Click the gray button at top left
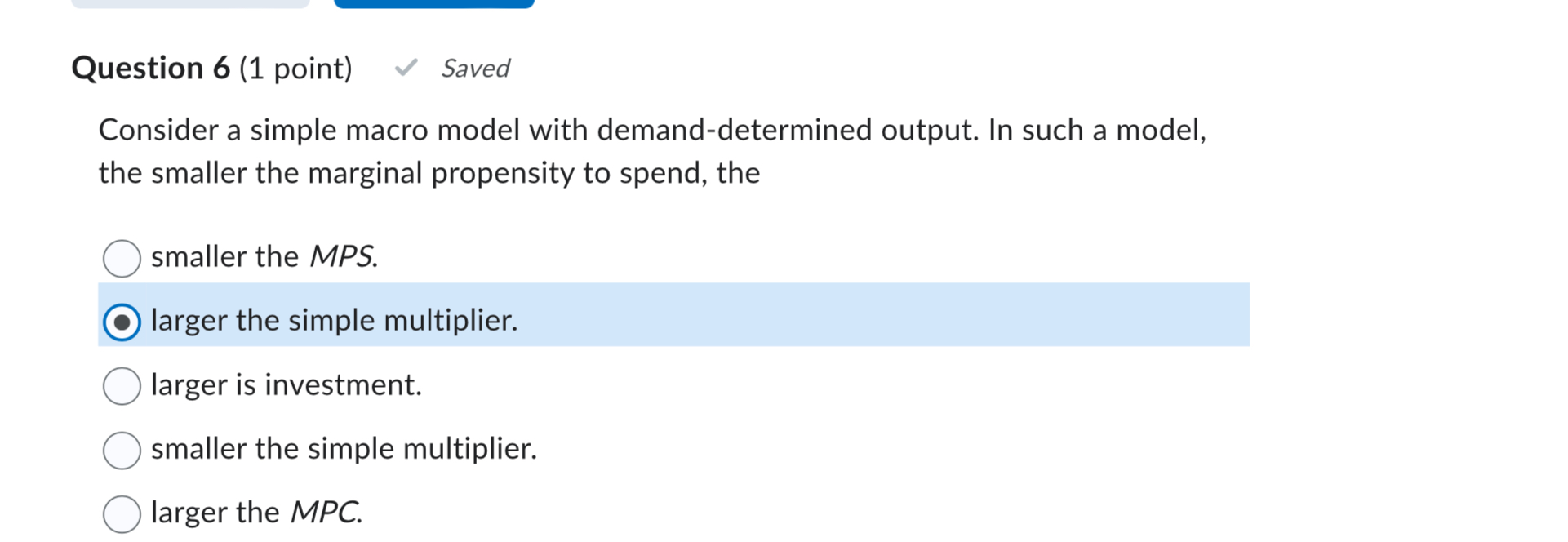 point(191,4)
